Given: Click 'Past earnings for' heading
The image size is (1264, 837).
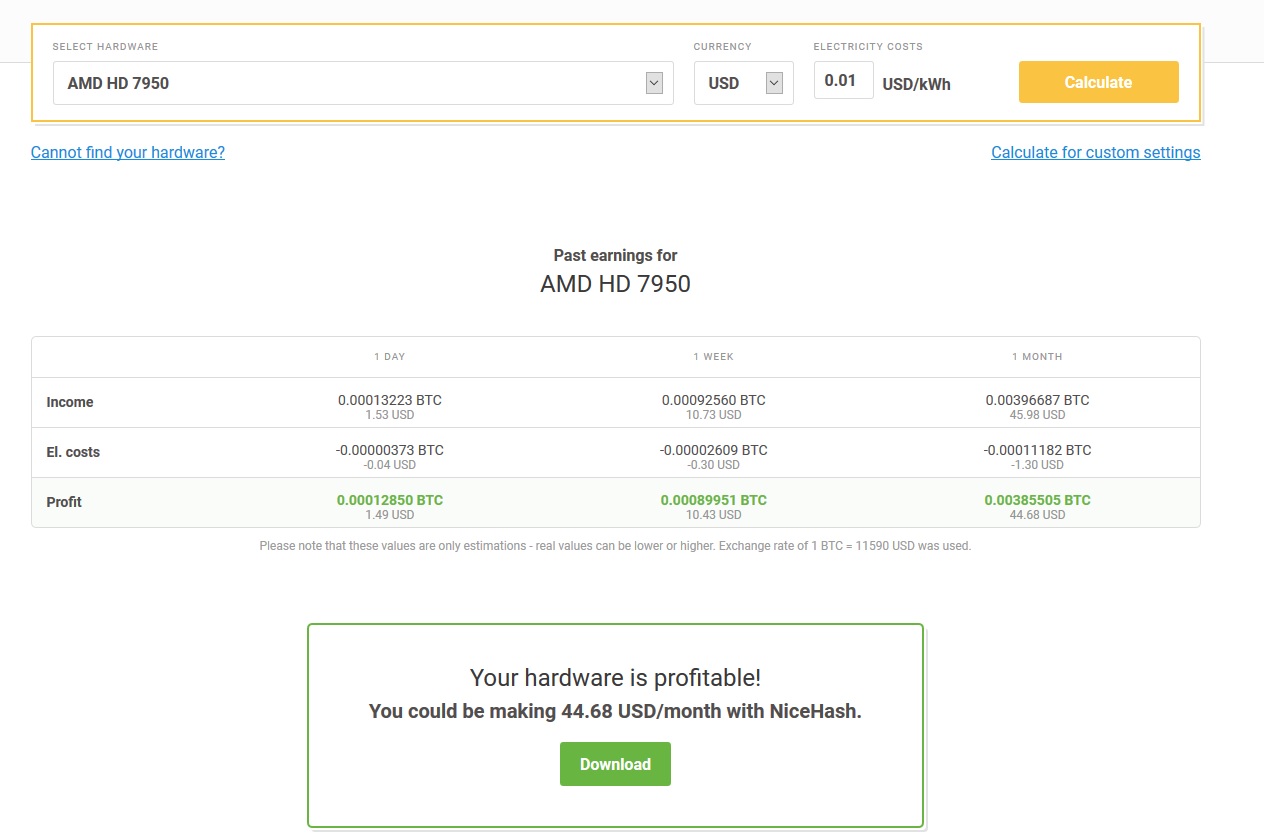Looking at the screenshot, I should pyautogui.click(x=615, y=255).
